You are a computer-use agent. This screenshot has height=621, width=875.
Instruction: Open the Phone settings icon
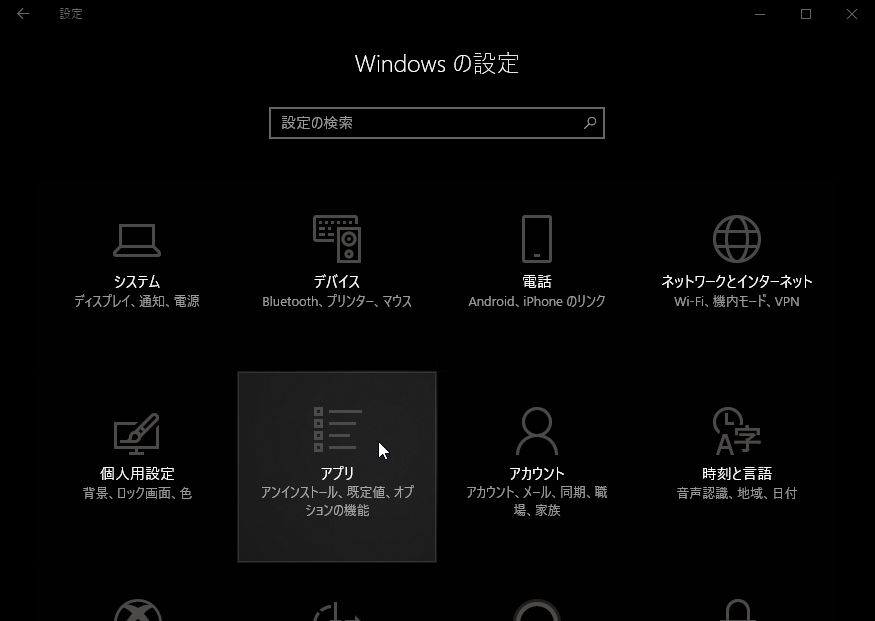pos(537,239)
